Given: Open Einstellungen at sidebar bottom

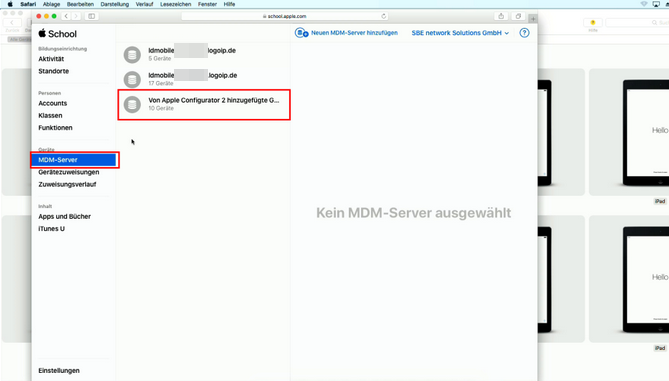Looking at the screenshot, I should tap(59, 370).
